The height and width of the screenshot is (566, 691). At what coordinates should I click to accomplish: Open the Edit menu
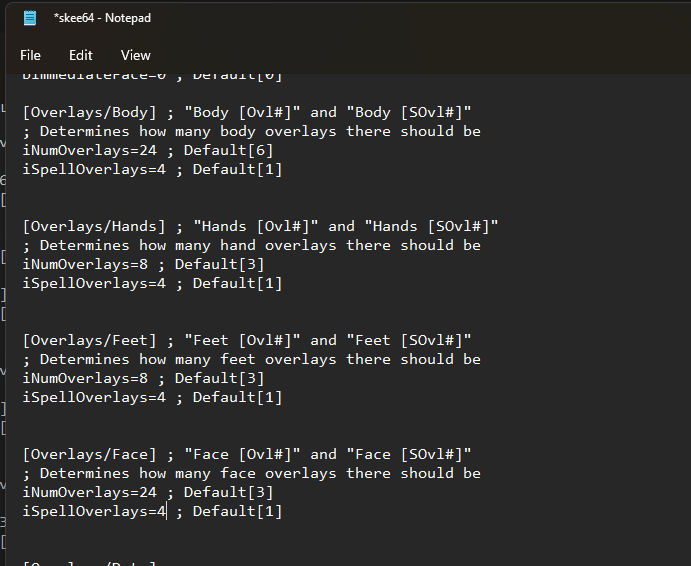coord(81,56)
